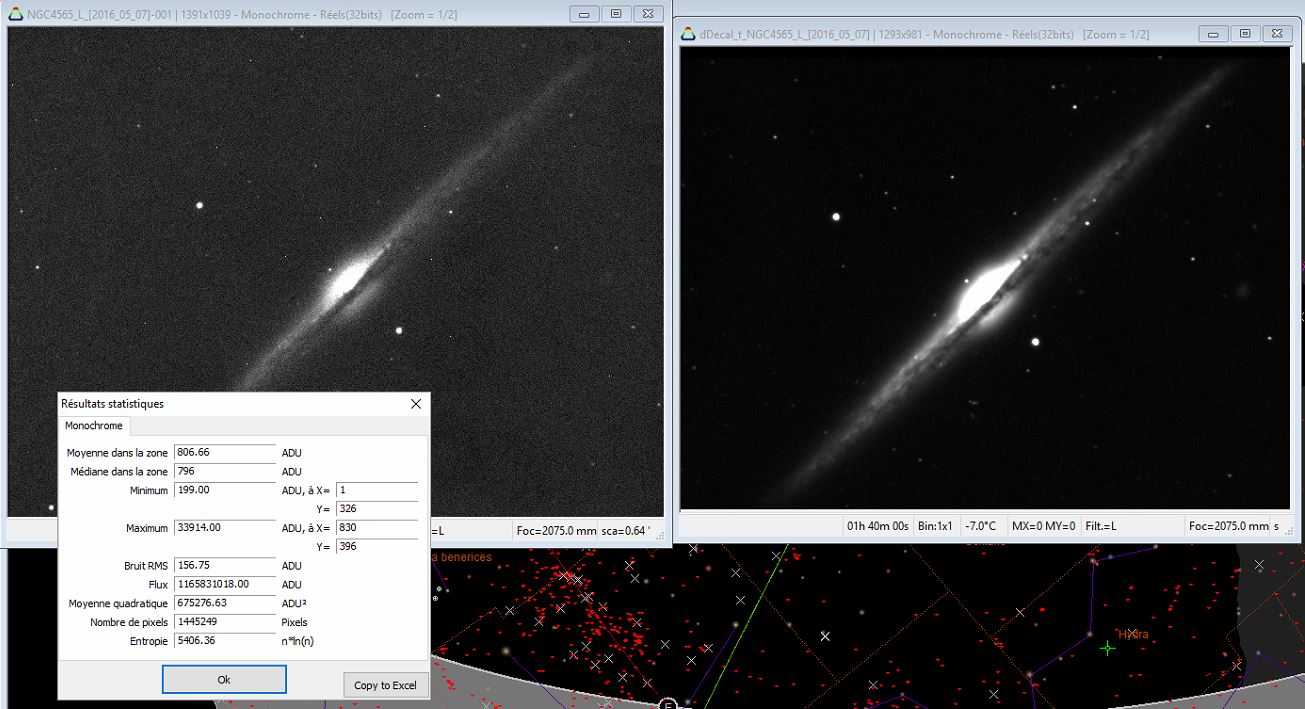The width and height of the screenshot is (1305, 709).
Task: Minimize the NGC4565_L-001 image window
Action: (x=584, y=14)
